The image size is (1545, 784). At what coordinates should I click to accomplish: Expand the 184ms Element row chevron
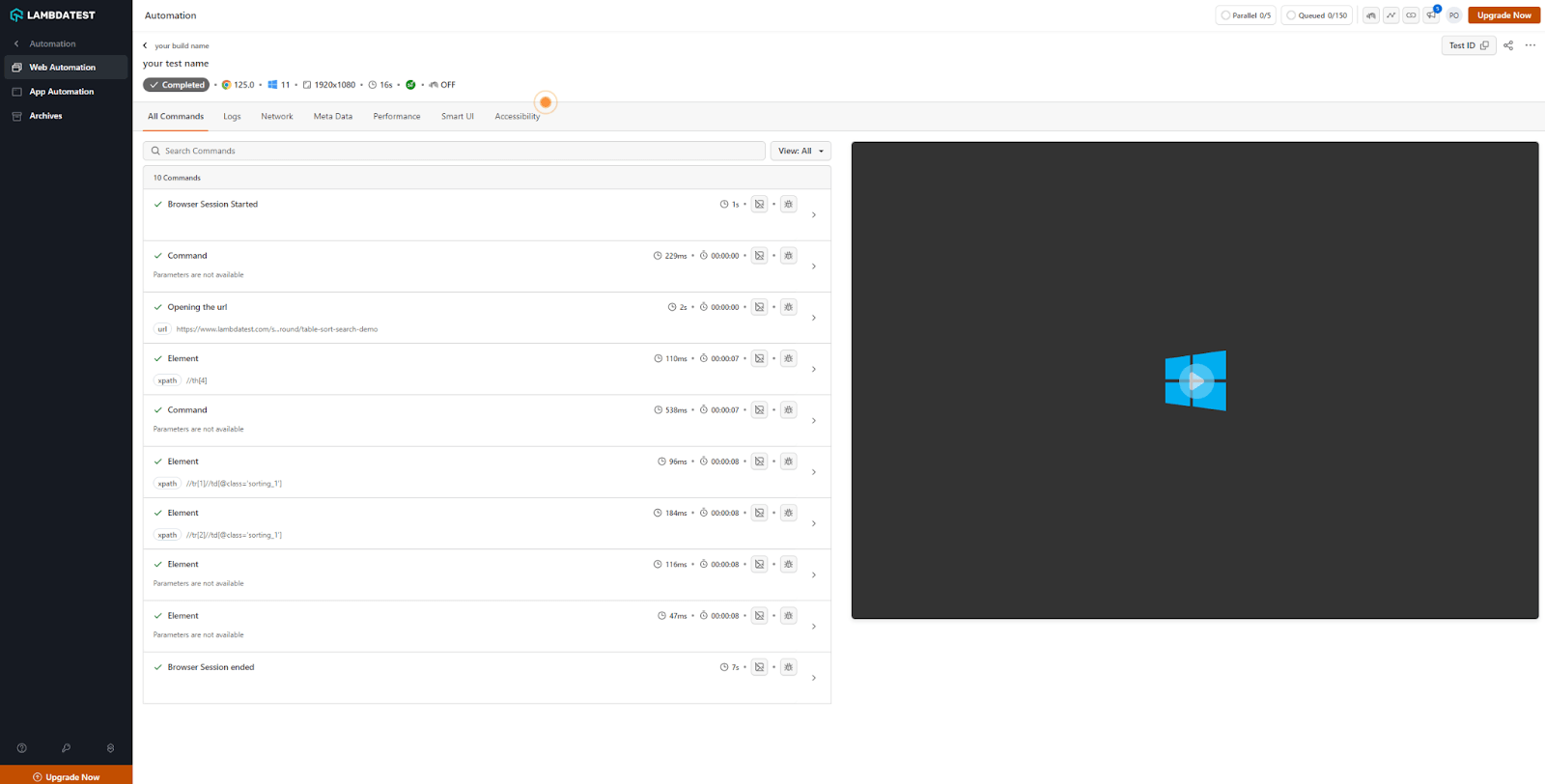coord(814,523)
